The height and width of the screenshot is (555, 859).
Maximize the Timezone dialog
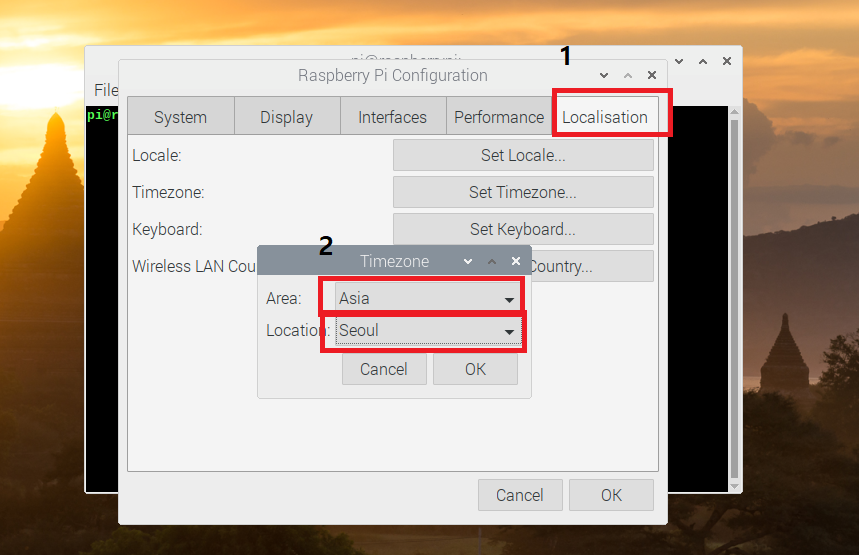492,261
